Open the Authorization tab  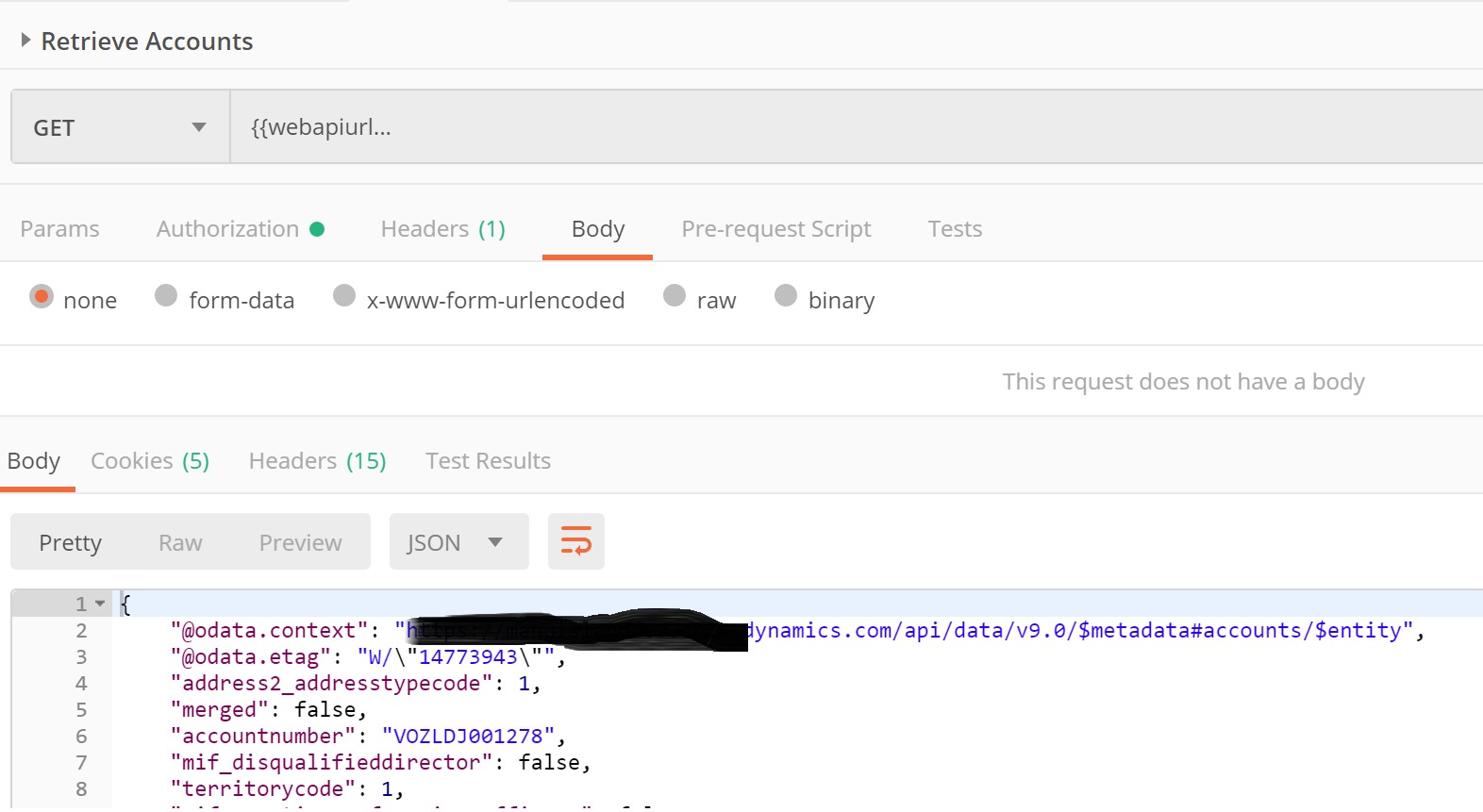(x=228, y=229)
